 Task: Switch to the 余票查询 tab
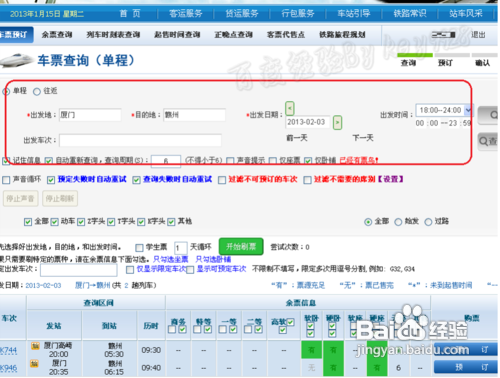click(57, 35)
